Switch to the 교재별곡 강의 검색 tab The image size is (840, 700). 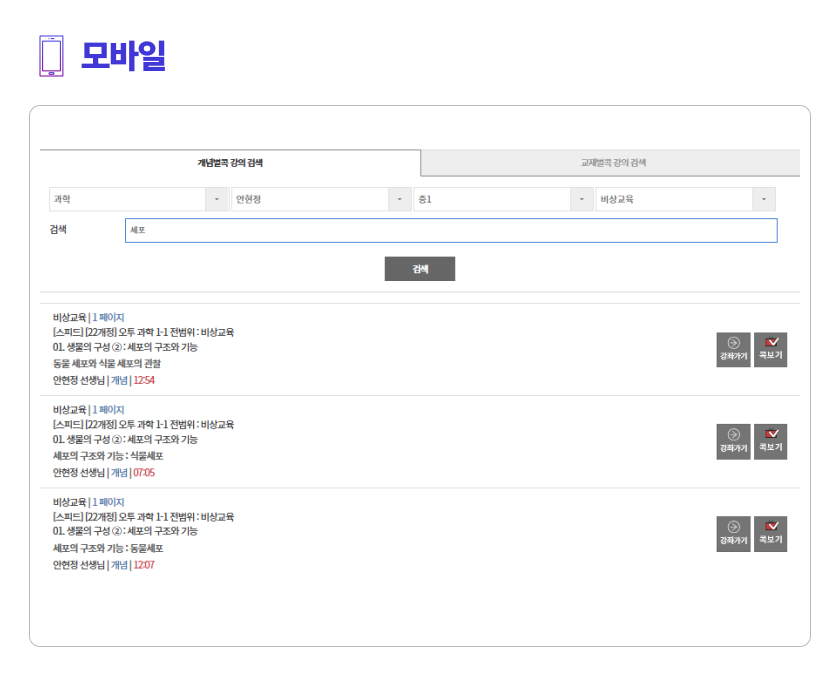pyautogui.click(x=612, y=163)
